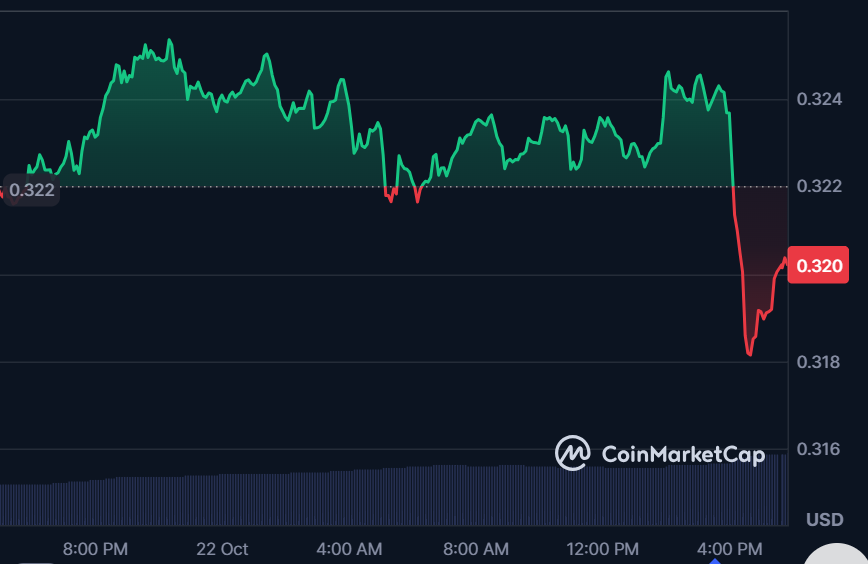Select the 8:00 PM time axis label
This screenshot has height=564, width=868.
point(95,549)
